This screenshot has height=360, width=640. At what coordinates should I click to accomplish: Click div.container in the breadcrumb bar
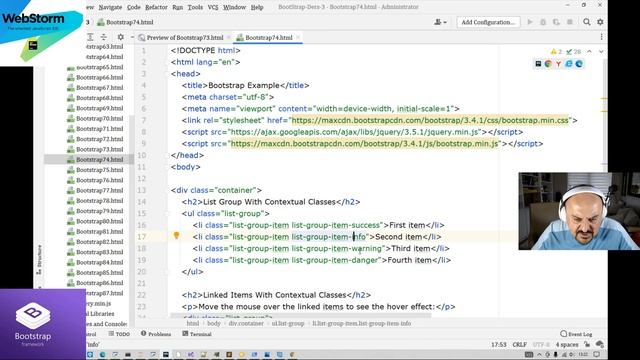[246, 323]
